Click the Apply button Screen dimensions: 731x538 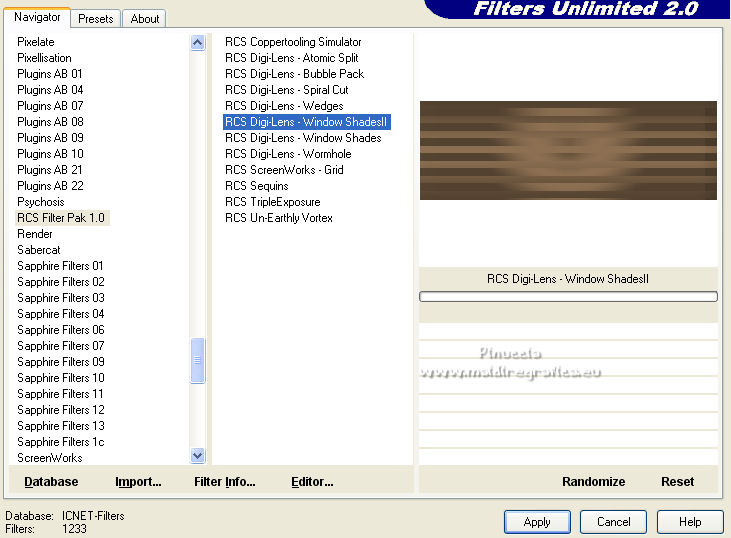537,522
